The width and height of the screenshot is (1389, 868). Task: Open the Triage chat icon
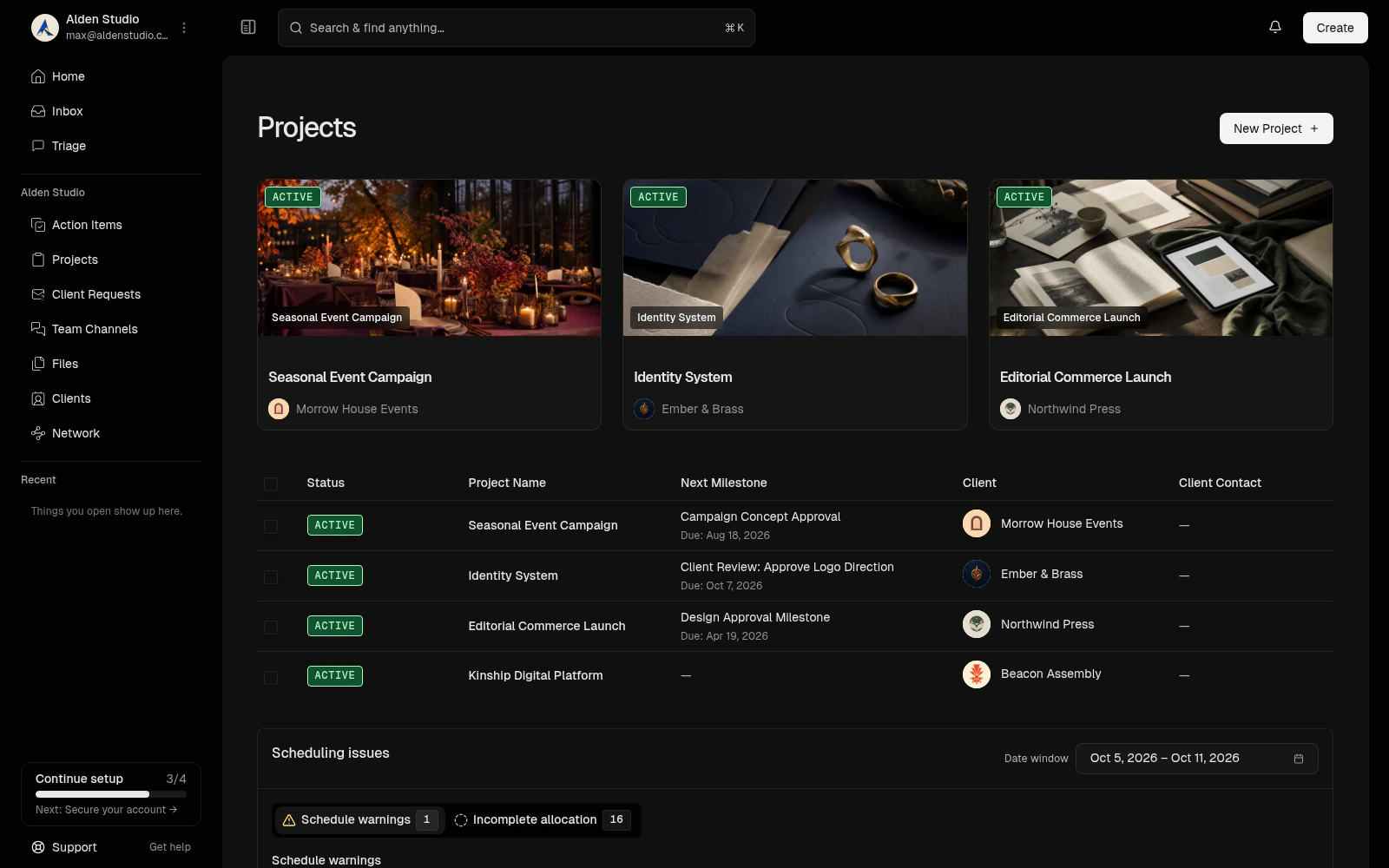38,146
